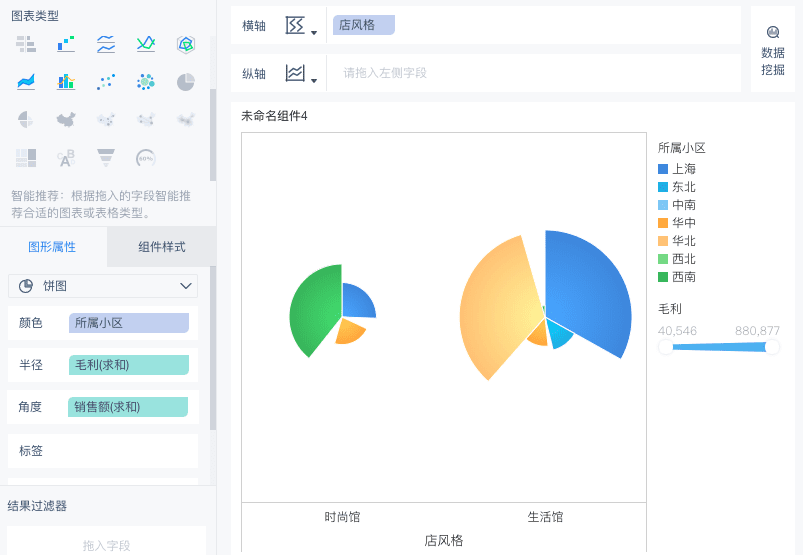Select the clustered bubble chart icon

pos(146,82)
